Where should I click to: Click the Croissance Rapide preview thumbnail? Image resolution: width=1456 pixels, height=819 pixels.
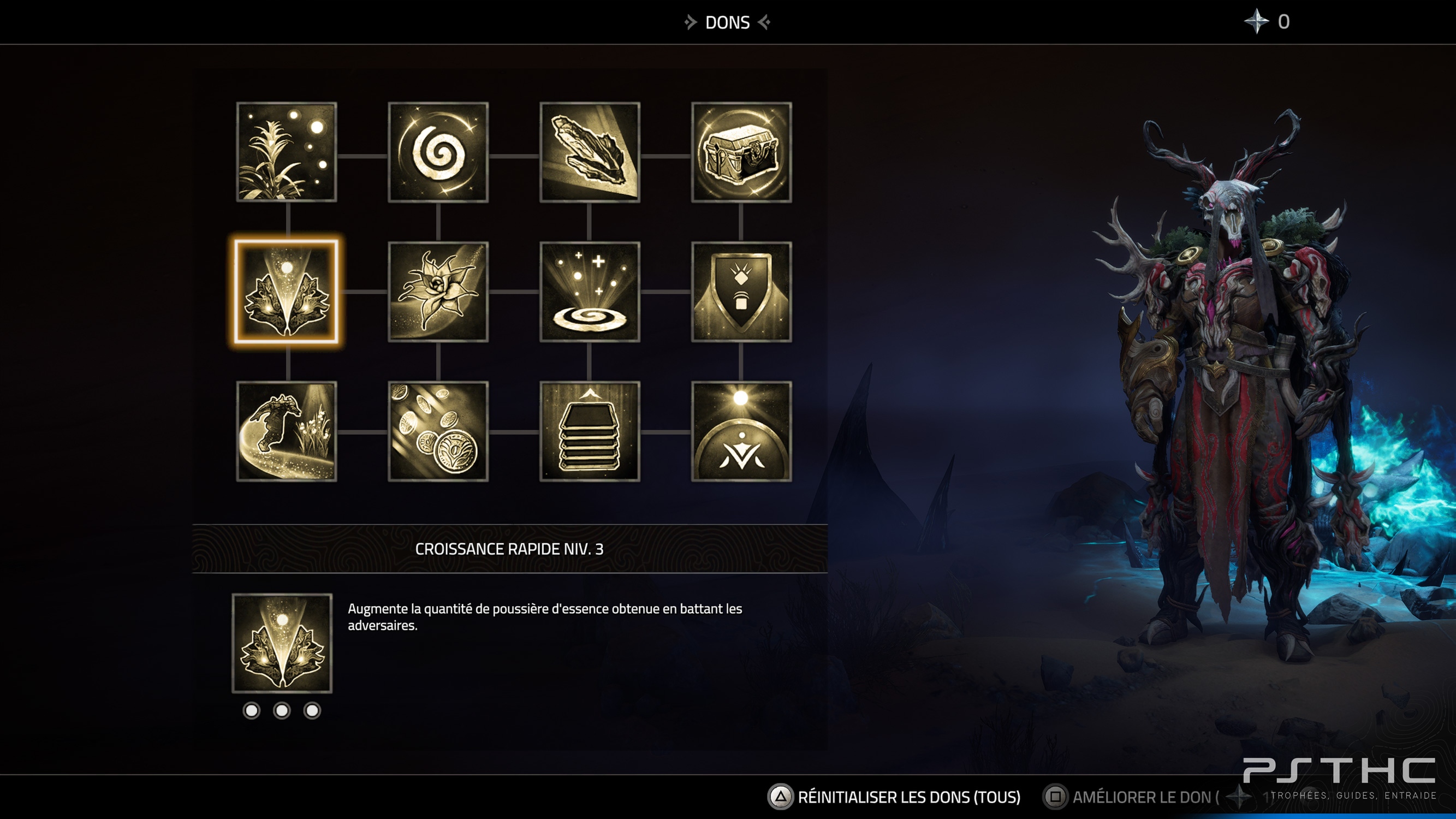coord(282,643)
